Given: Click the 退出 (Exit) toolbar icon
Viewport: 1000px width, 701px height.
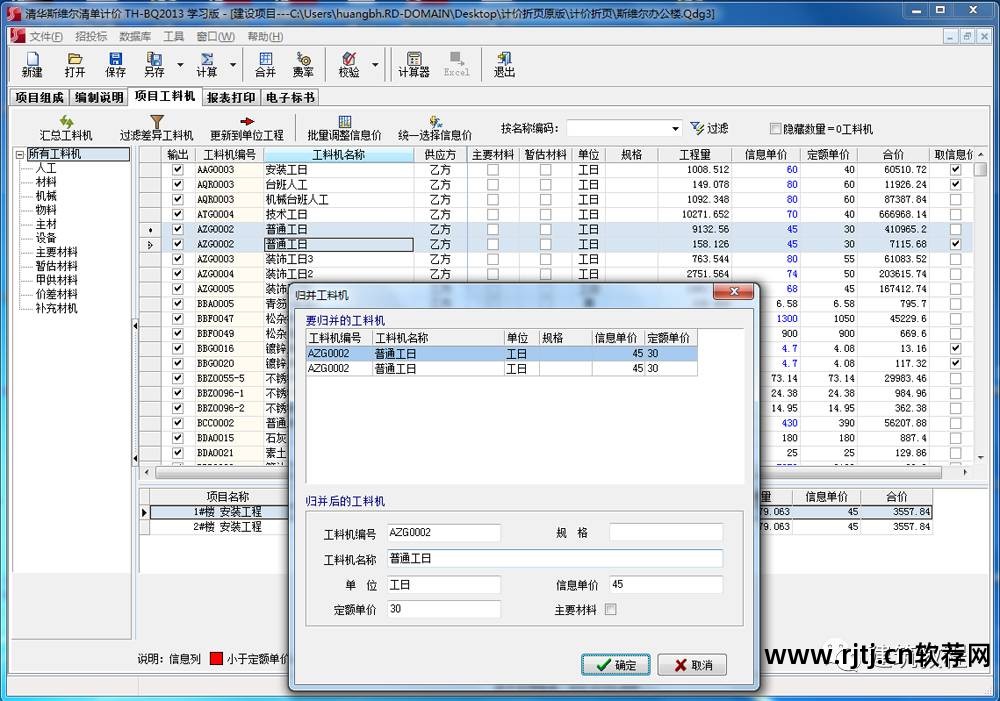Looking at the screenshot, I should [504, 65].
